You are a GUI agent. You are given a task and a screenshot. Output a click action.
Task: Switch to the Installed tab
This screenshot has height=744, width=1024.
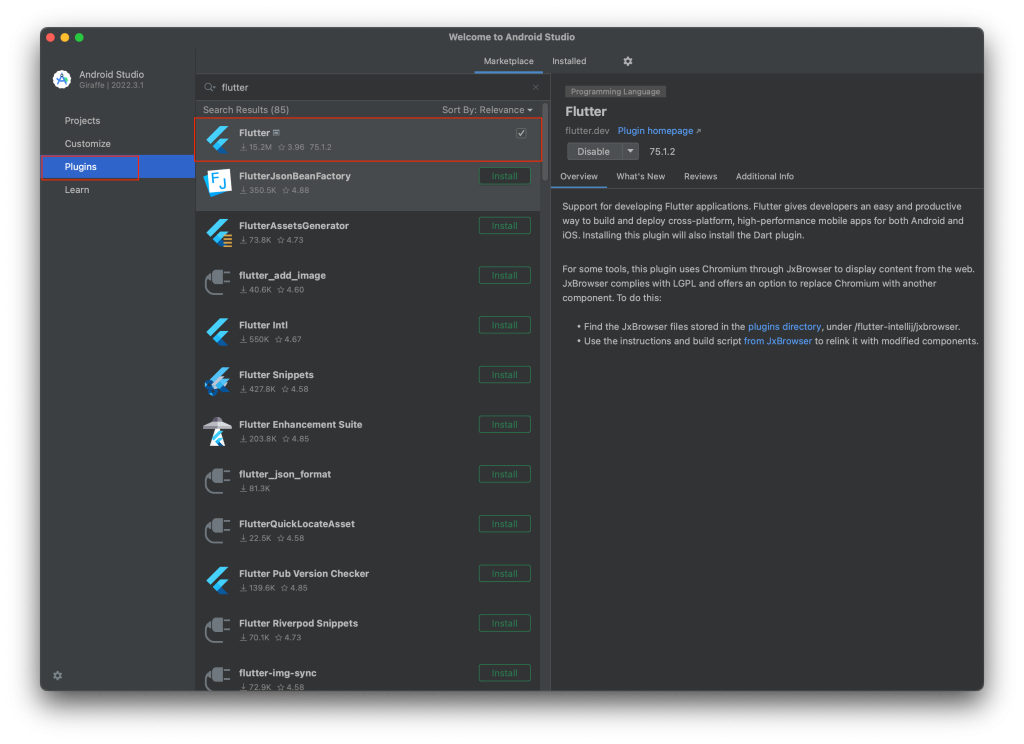(569, 61)
